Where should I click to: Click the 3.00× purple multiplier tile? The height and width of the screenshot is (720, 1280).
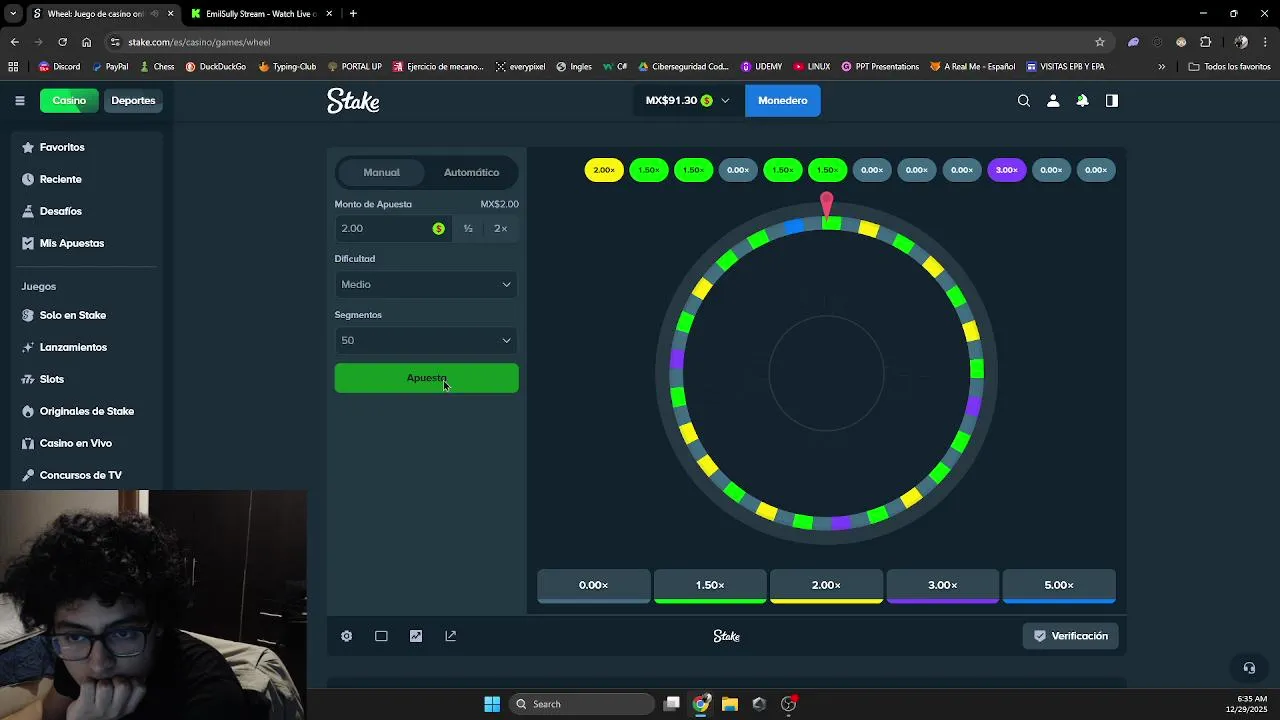coord(943,586)
